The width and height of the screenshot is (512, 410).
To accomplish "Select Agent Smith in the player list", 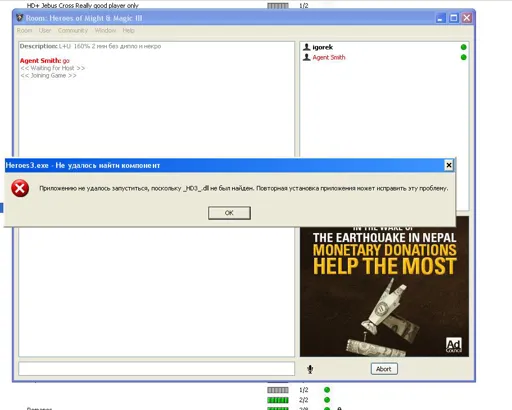I will click(329, 57).
